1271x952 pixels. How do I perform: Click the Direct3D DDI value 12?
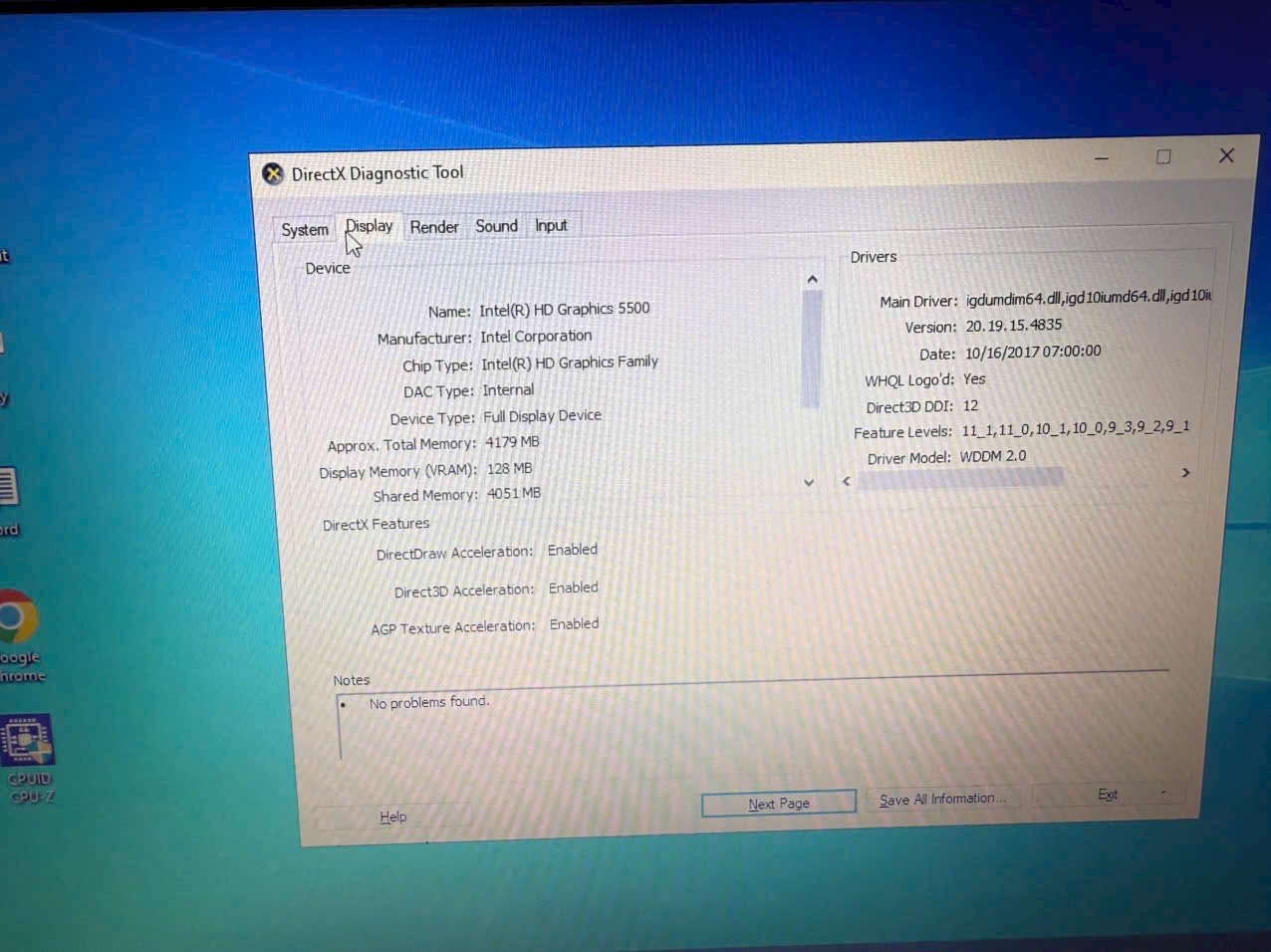tap(970, 405)
